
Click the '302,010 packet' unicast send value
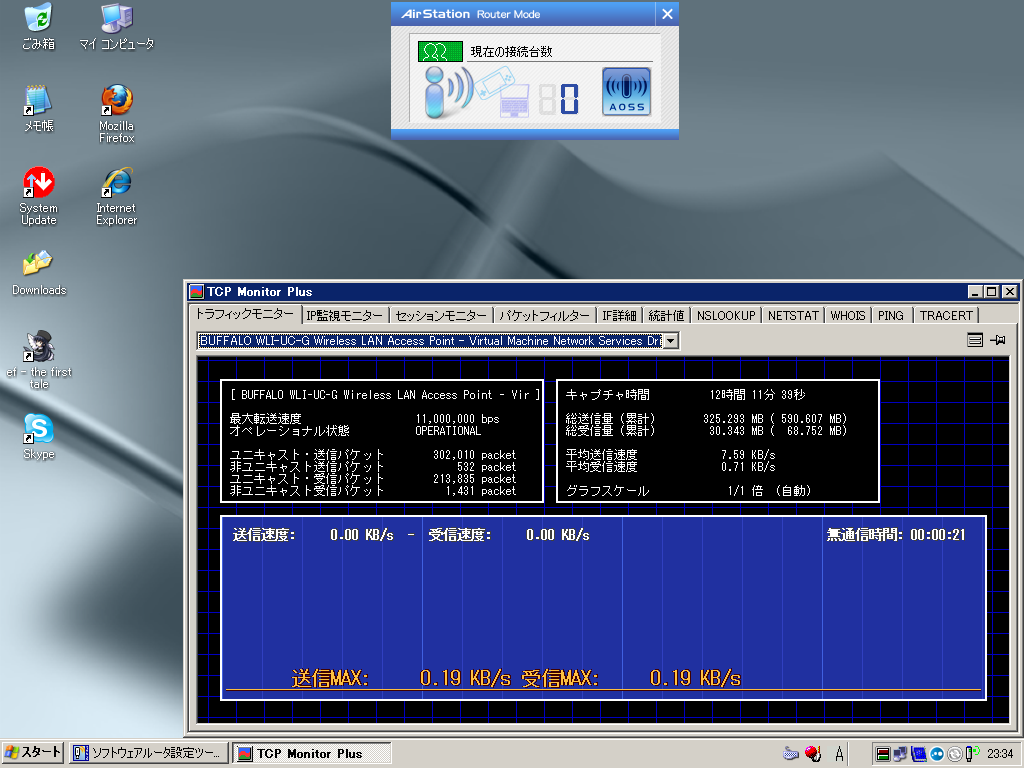click(x=474, y=455)
